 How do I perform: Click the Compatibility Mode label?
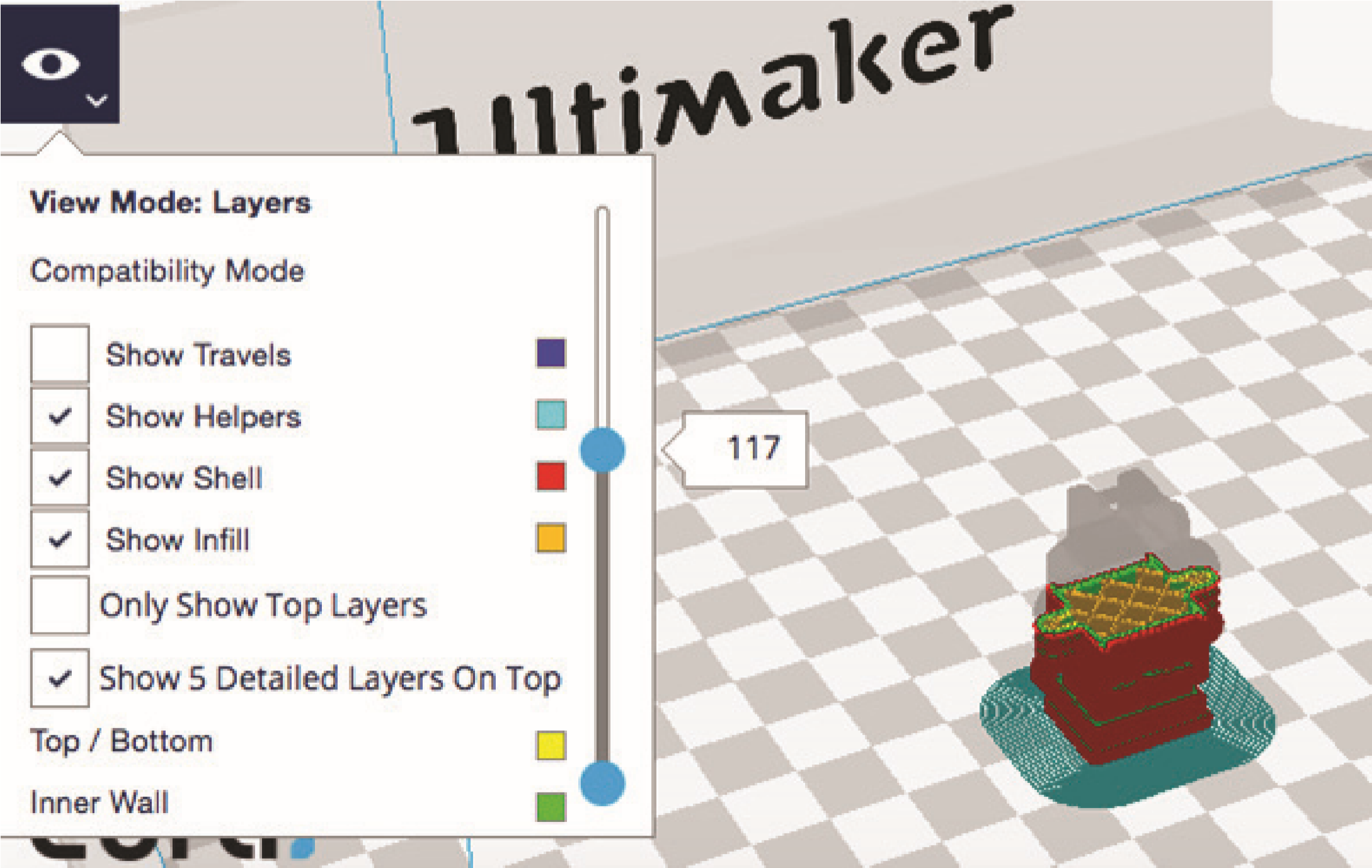168,271
